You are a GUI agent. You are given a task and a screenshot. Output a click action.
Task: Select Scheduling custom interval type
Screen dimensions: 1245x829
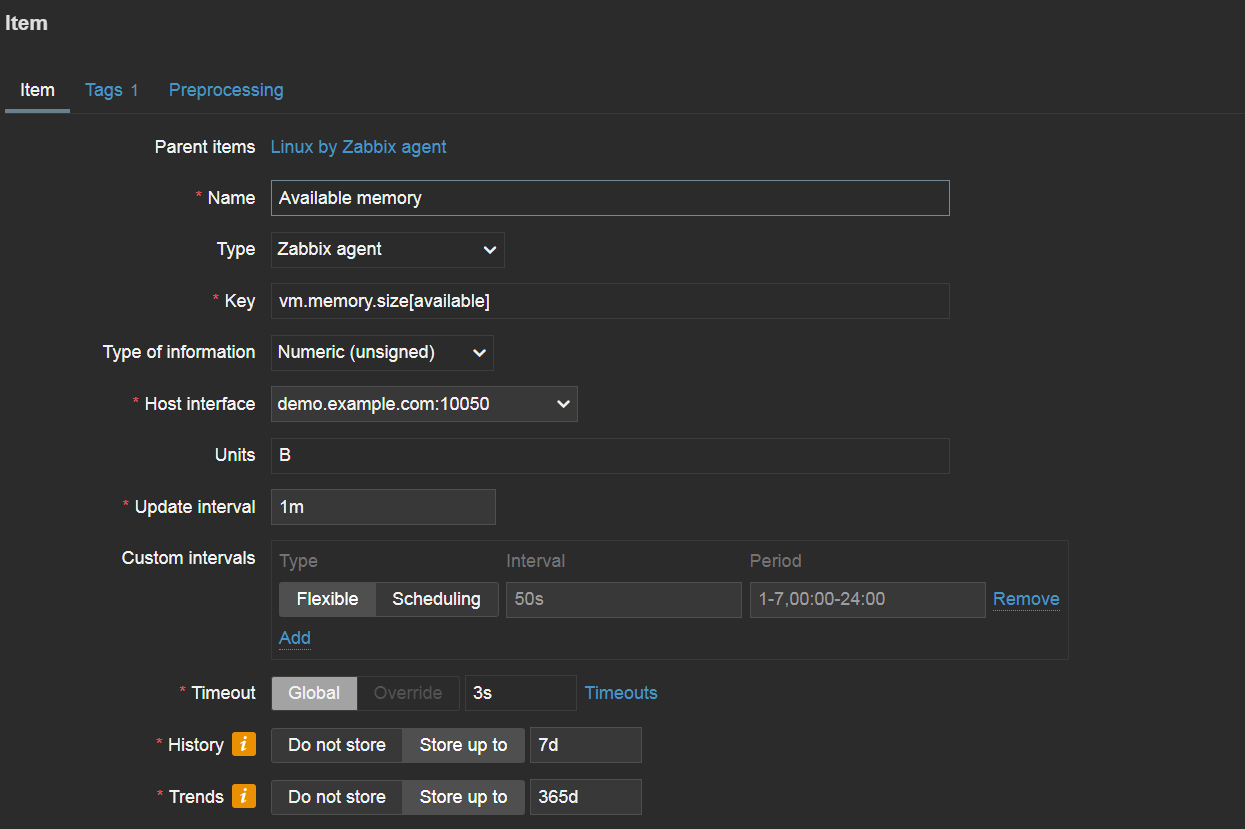click(x=436, y=599)
